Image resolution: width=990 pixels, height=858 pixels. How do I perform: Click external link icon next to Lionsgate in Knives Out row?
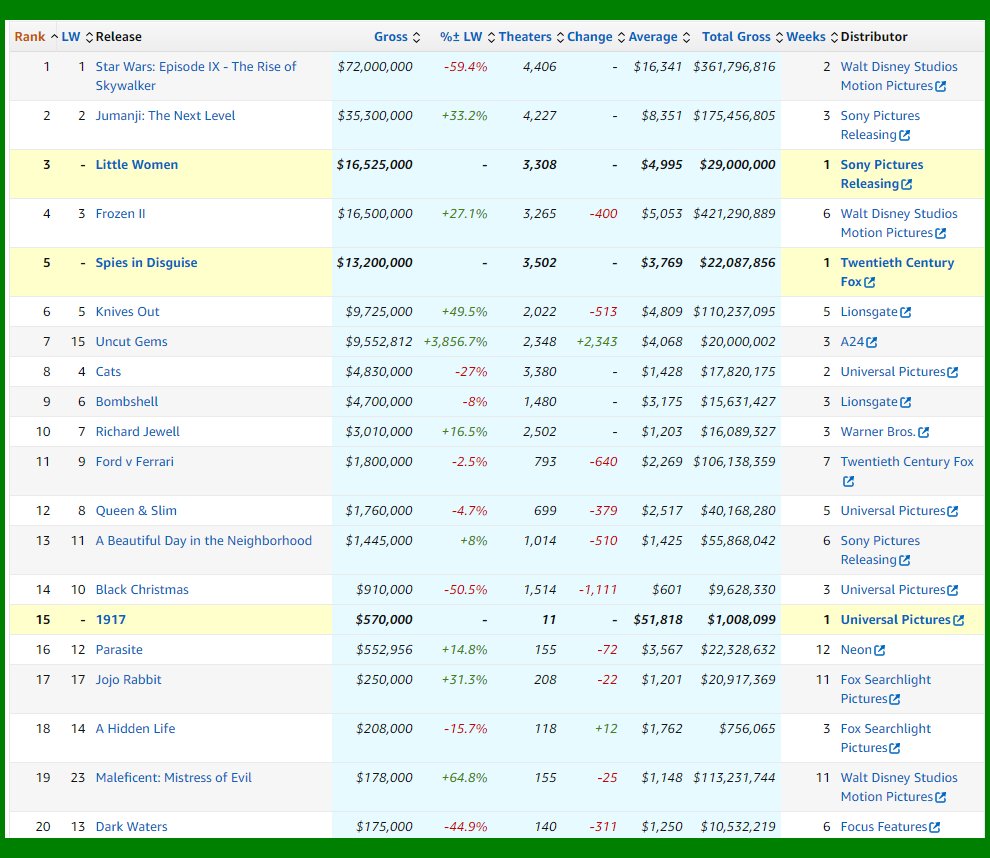(905, 312)
